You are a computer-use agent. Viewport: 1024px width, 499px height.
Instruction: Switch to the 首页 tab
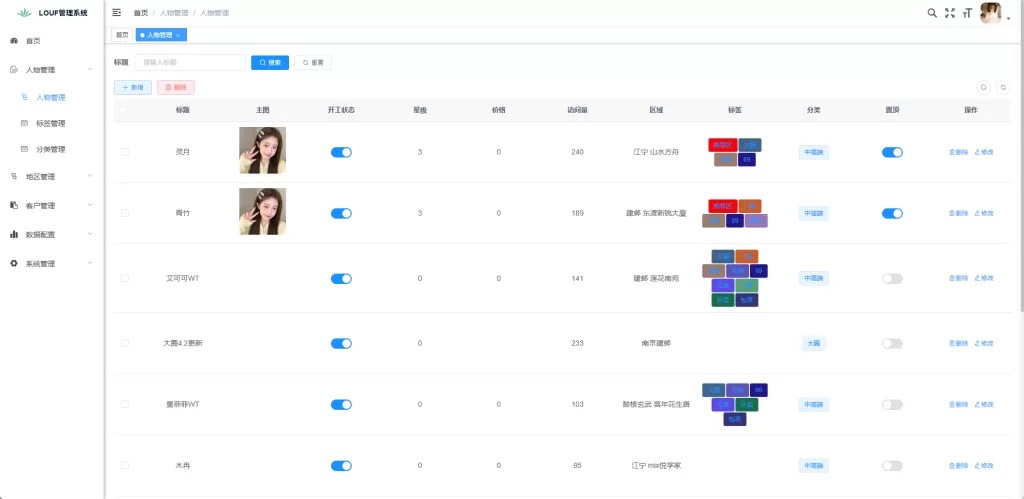click(122, 35)
